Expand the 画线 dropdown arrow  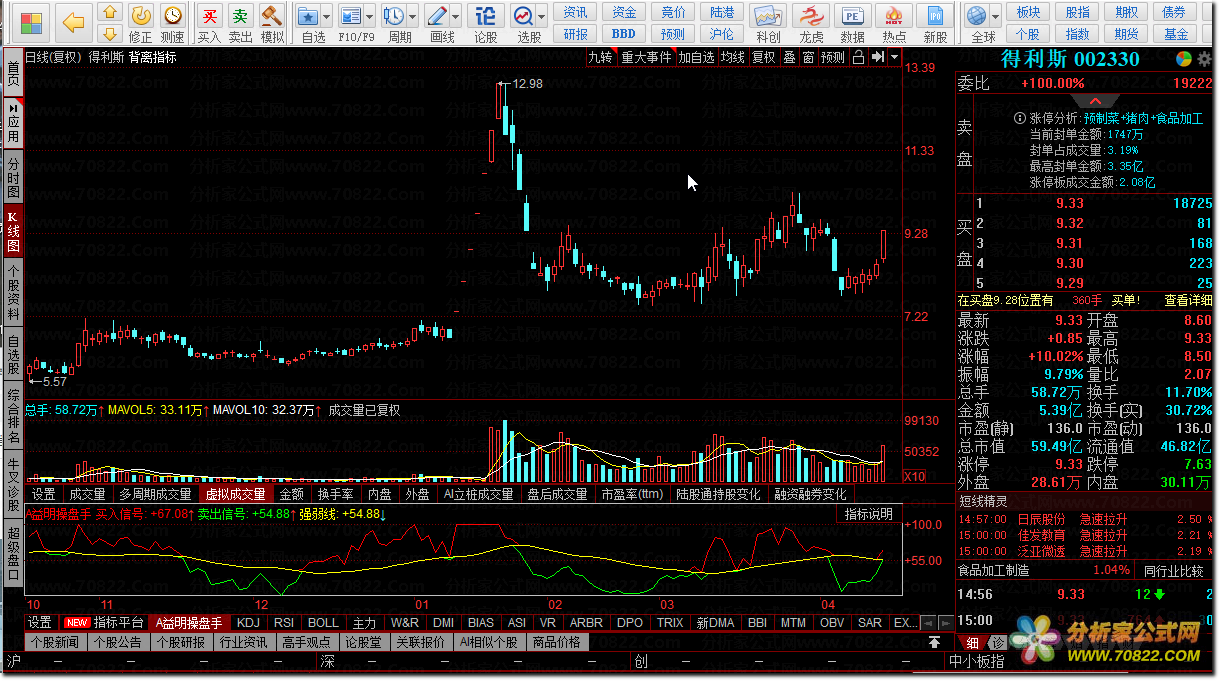454,15
